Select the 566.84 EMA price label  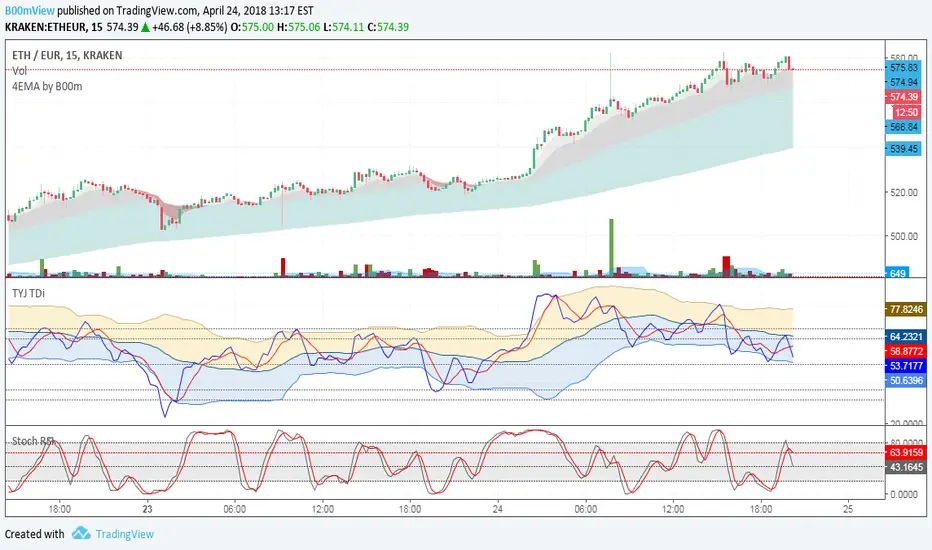(x=903, y=127)
